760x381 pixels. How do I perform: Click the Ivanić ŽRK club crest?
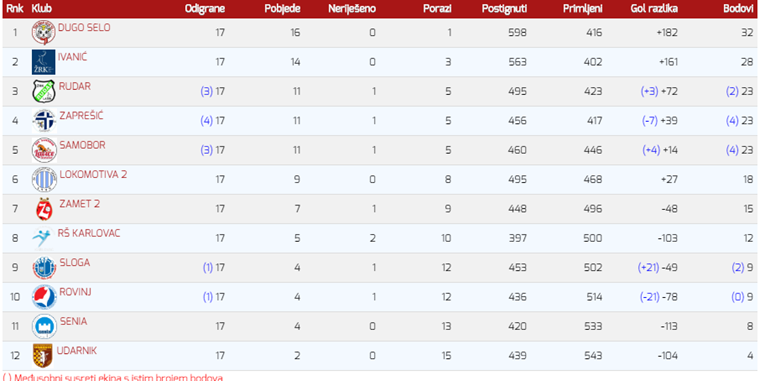pos(44,62)
